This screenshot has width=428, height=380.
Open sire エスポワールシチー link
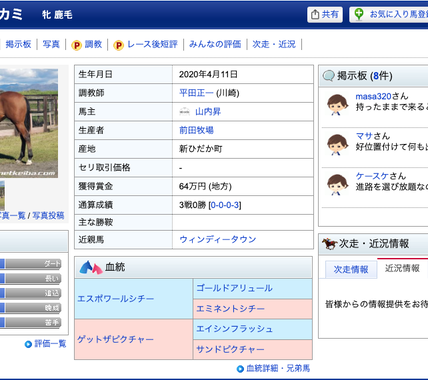(x=116, y=298)
